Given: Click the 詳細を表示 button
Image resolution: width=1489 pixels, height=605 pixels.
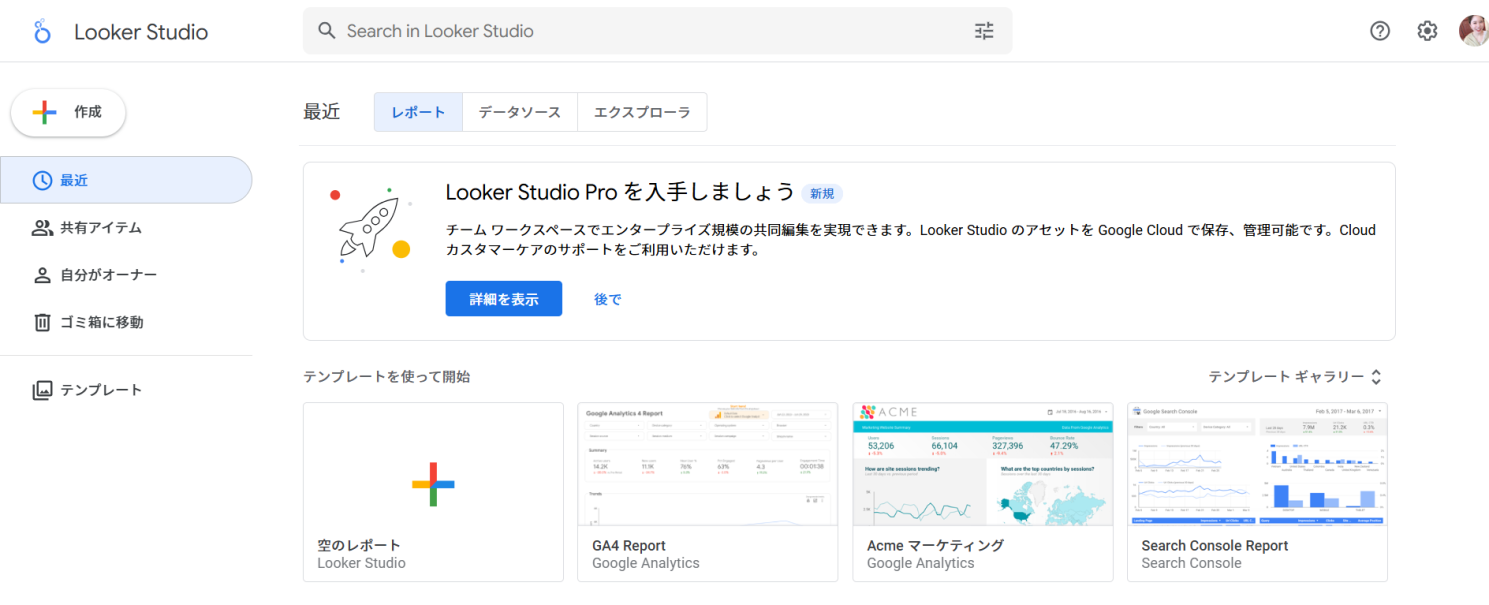Looking at the screenshot, I should coord(503,299).
